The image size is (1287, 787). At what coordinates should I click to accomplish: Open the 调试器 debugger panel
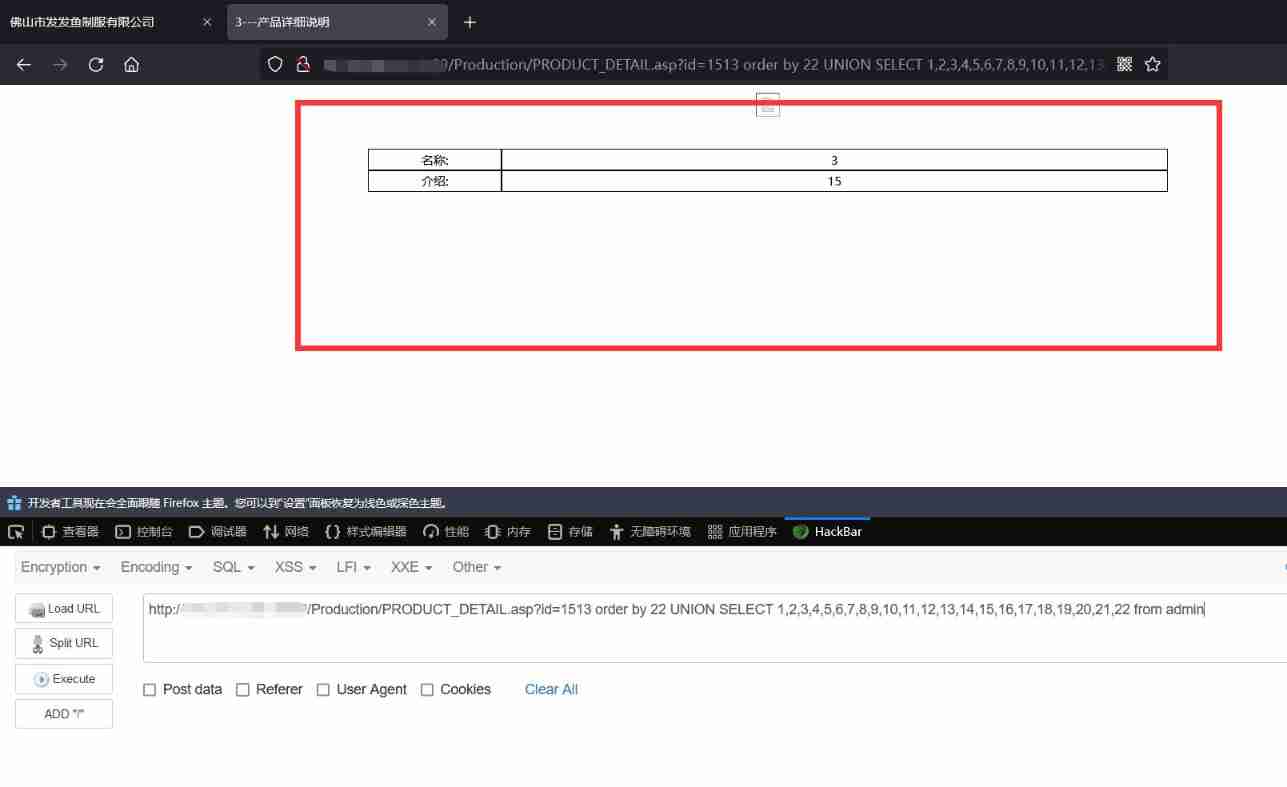click(x=218, y=532)
